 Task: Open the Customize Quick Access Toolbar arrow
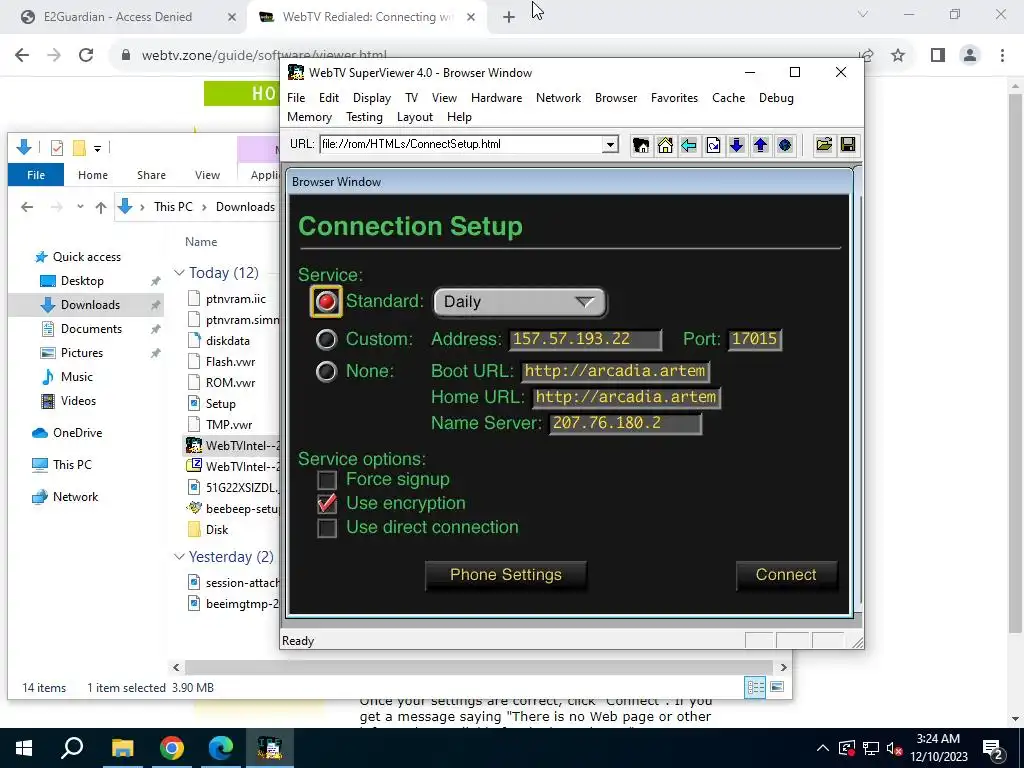coord(97,148)
